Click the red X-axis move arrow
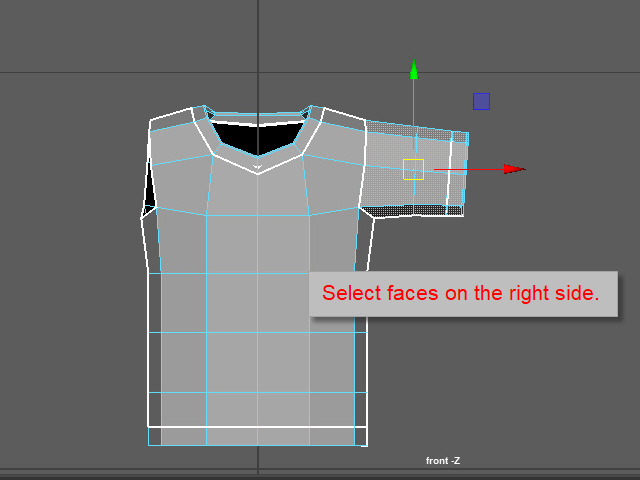Viewport: 640px width, 480px height. [513, 169]
